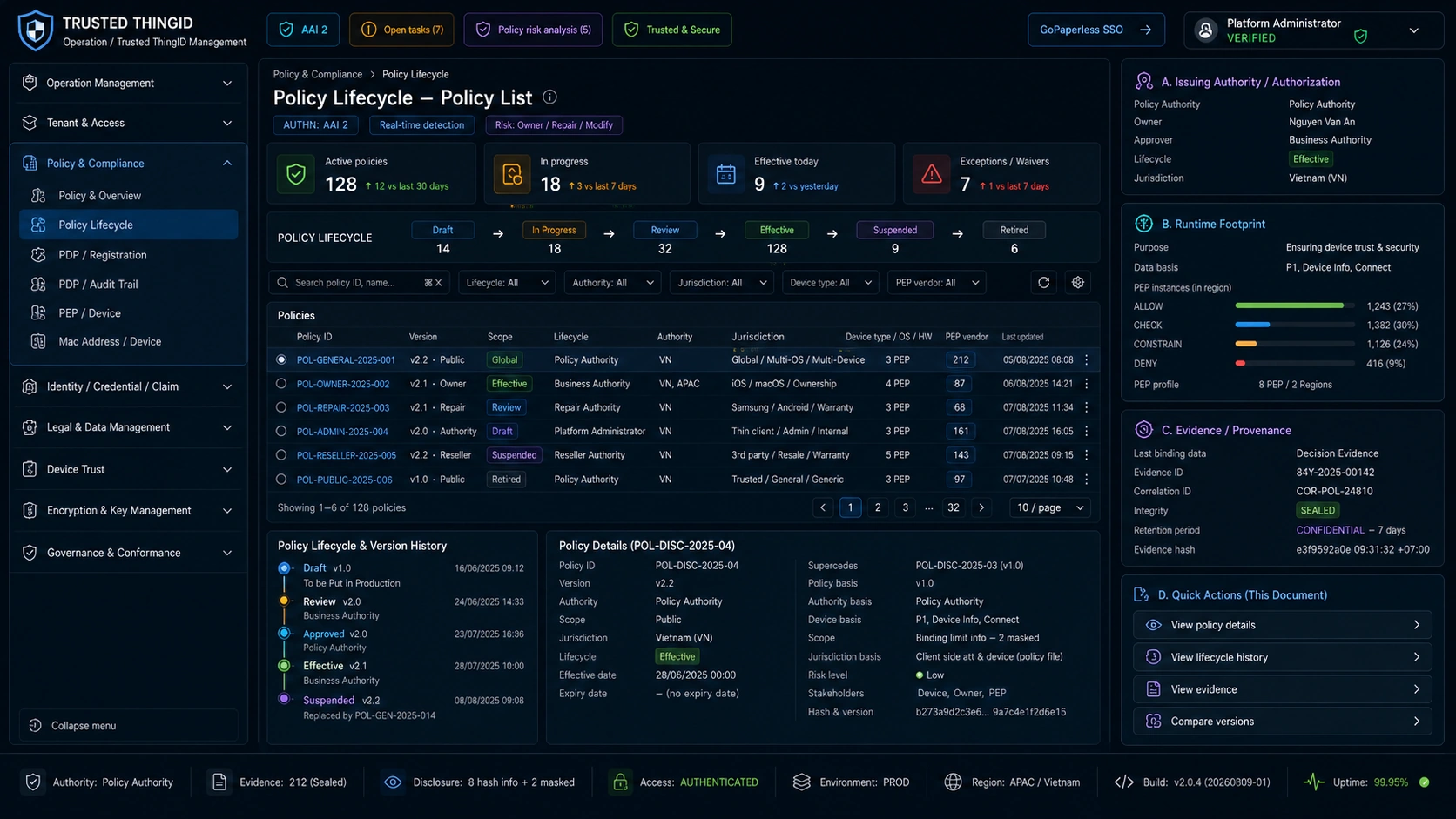Select radio button for POL-RESELLER-2025-005

point(281,455)
